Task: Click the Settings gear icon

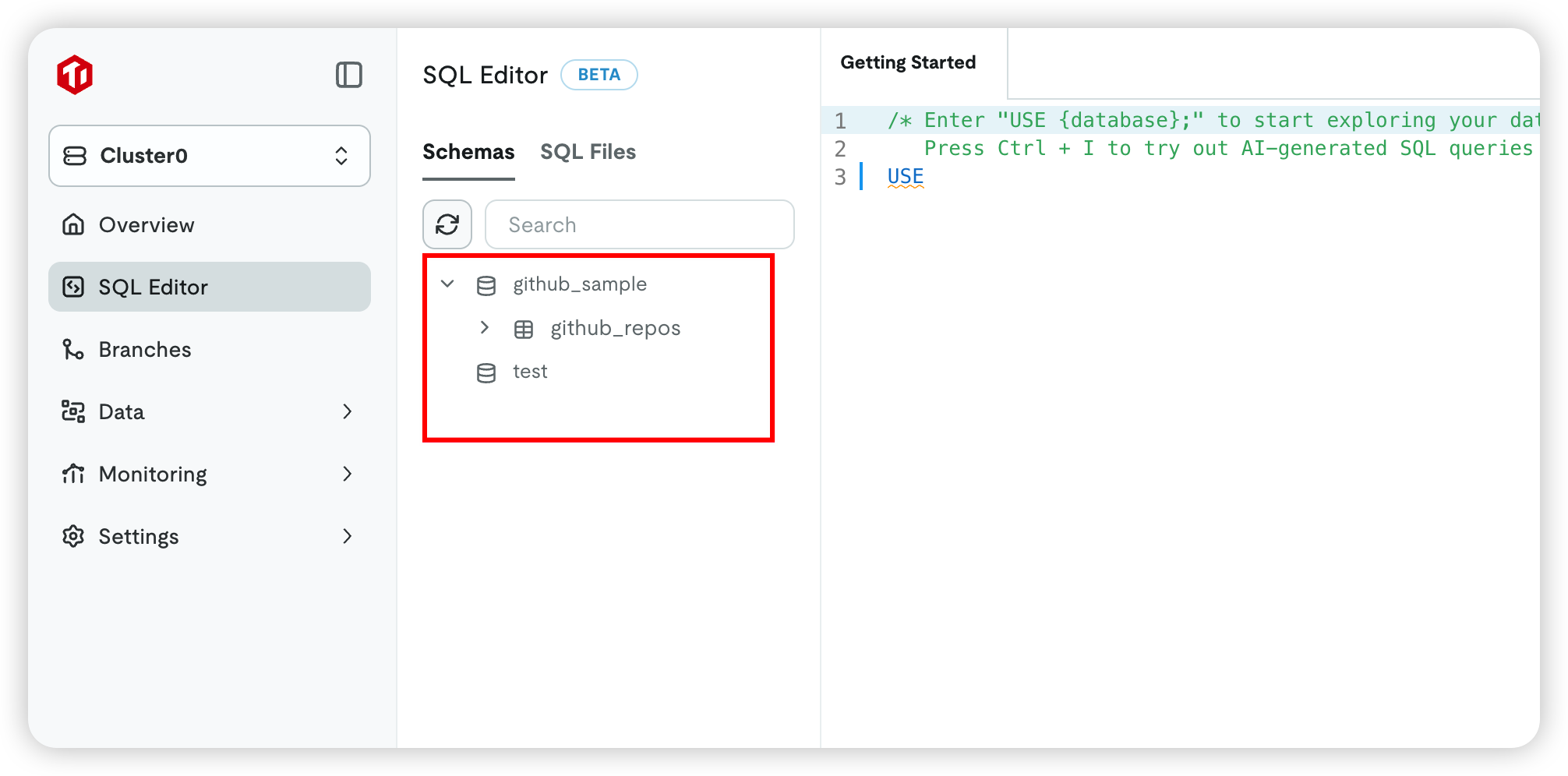Action: tap(73, 536)
